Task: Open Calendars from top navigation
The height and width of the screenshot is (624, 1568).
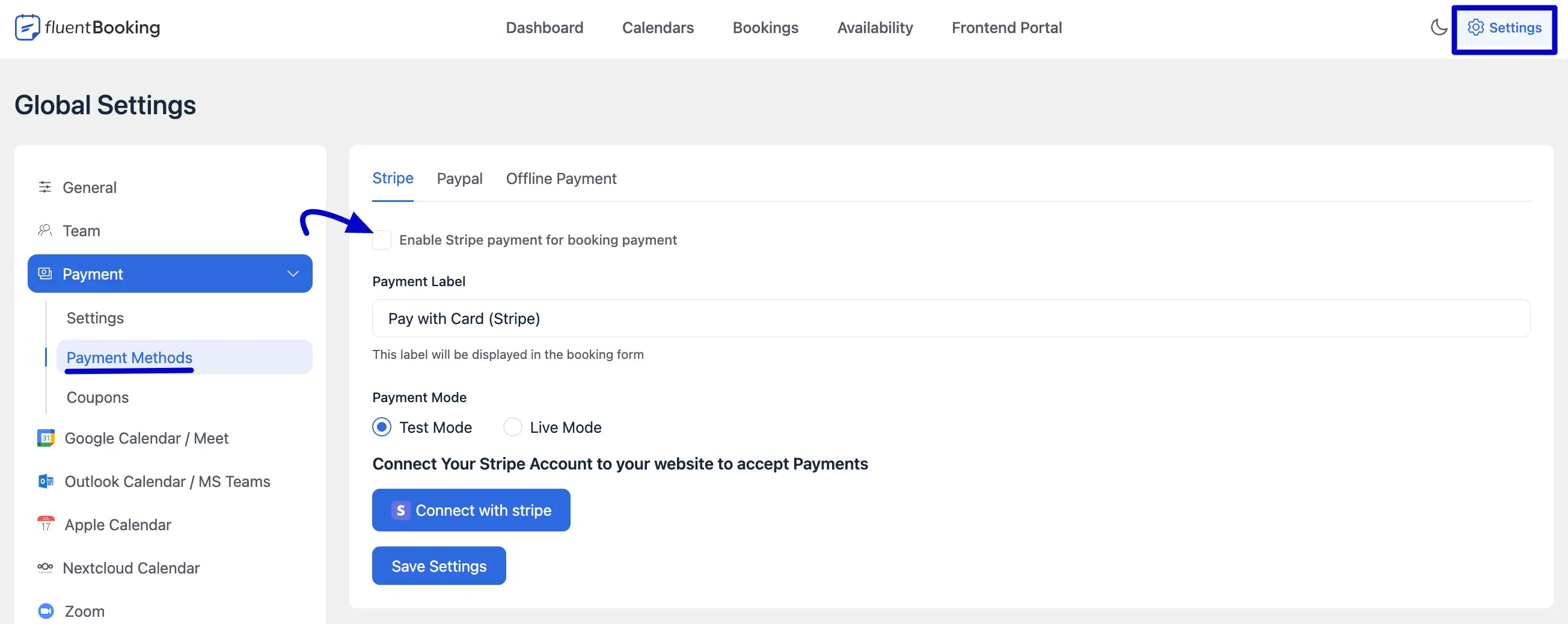Action: point(657,28)
